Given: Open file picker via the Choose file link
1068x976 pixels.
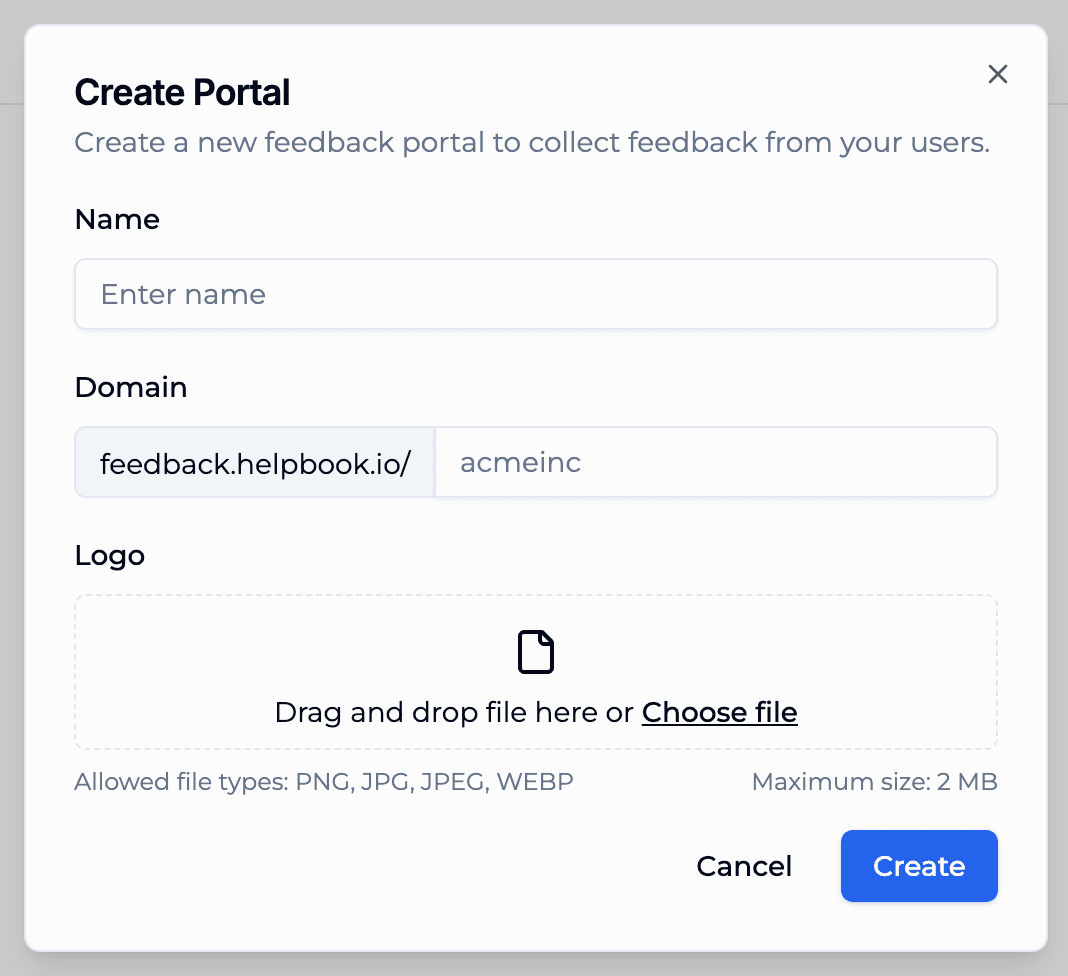Looking at the screenshot, I should click(x=719, y=712).
